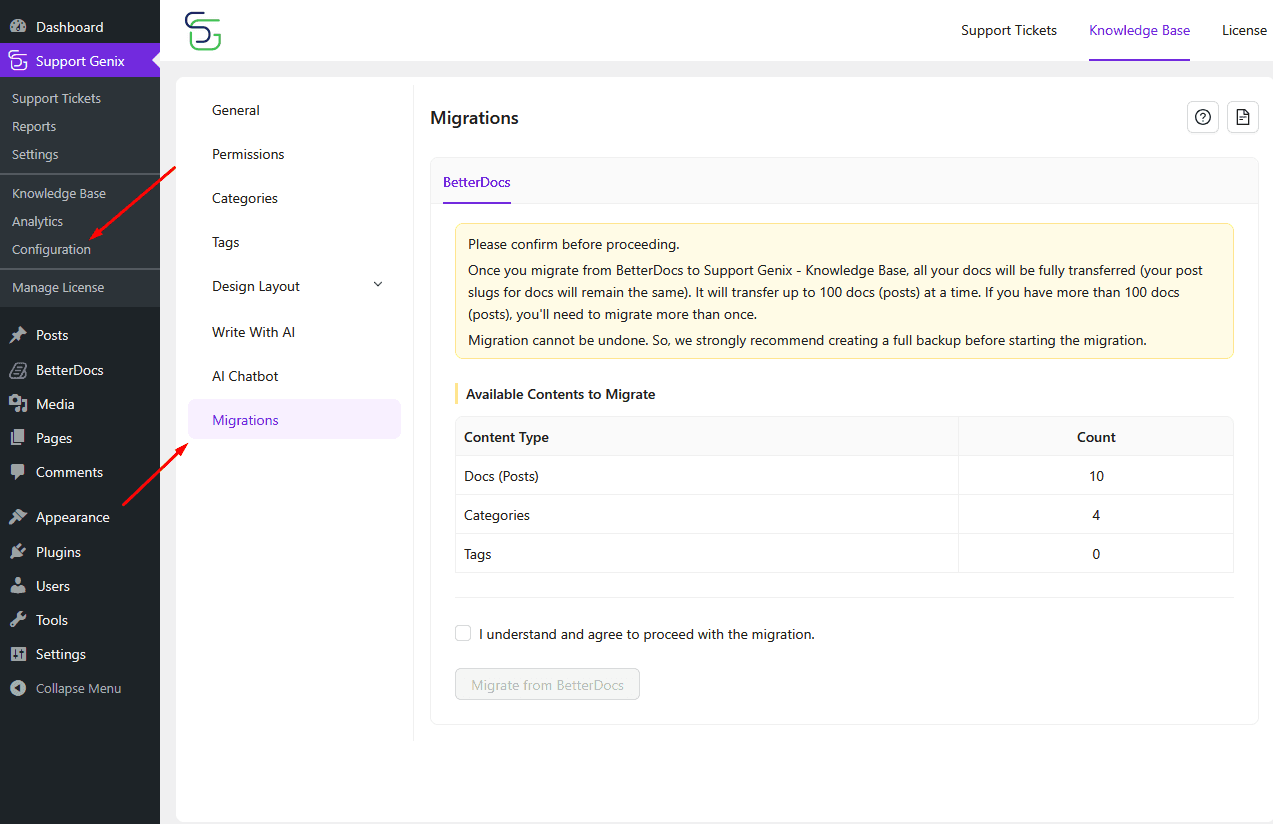The height and width of the screenshot is (824, 1273).
Task: Click the Categories row in contents table
Action: tap(844, 515)
